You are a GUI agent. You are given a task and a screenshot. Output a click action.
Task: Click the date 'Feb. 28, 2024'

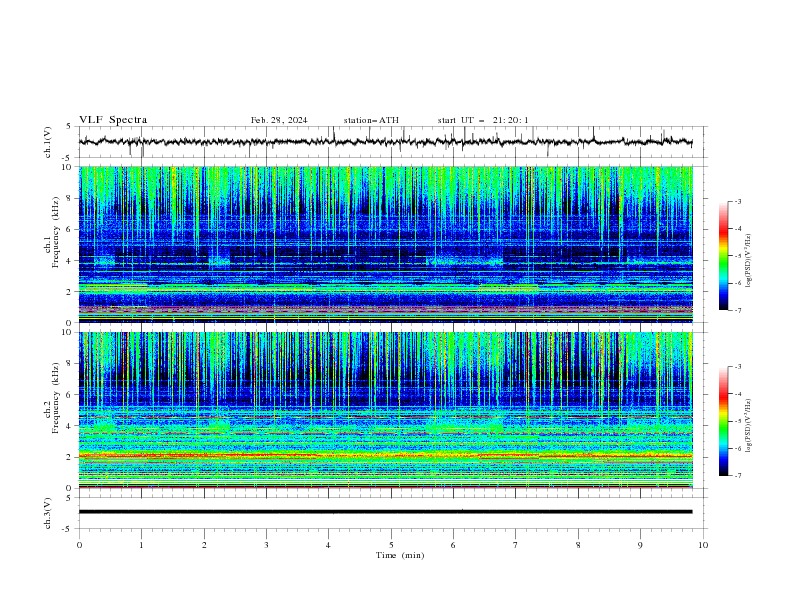279,120
